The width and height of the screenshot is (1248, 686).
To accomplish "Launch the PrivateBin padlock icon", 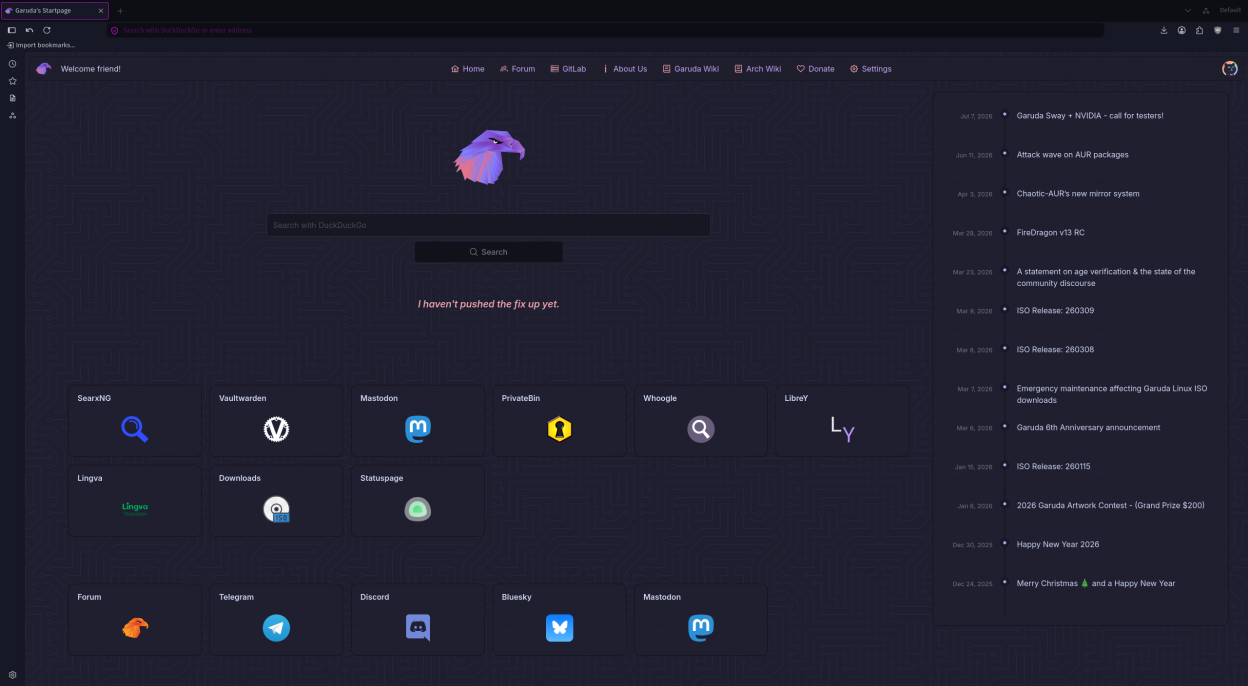I will point(559,429).
